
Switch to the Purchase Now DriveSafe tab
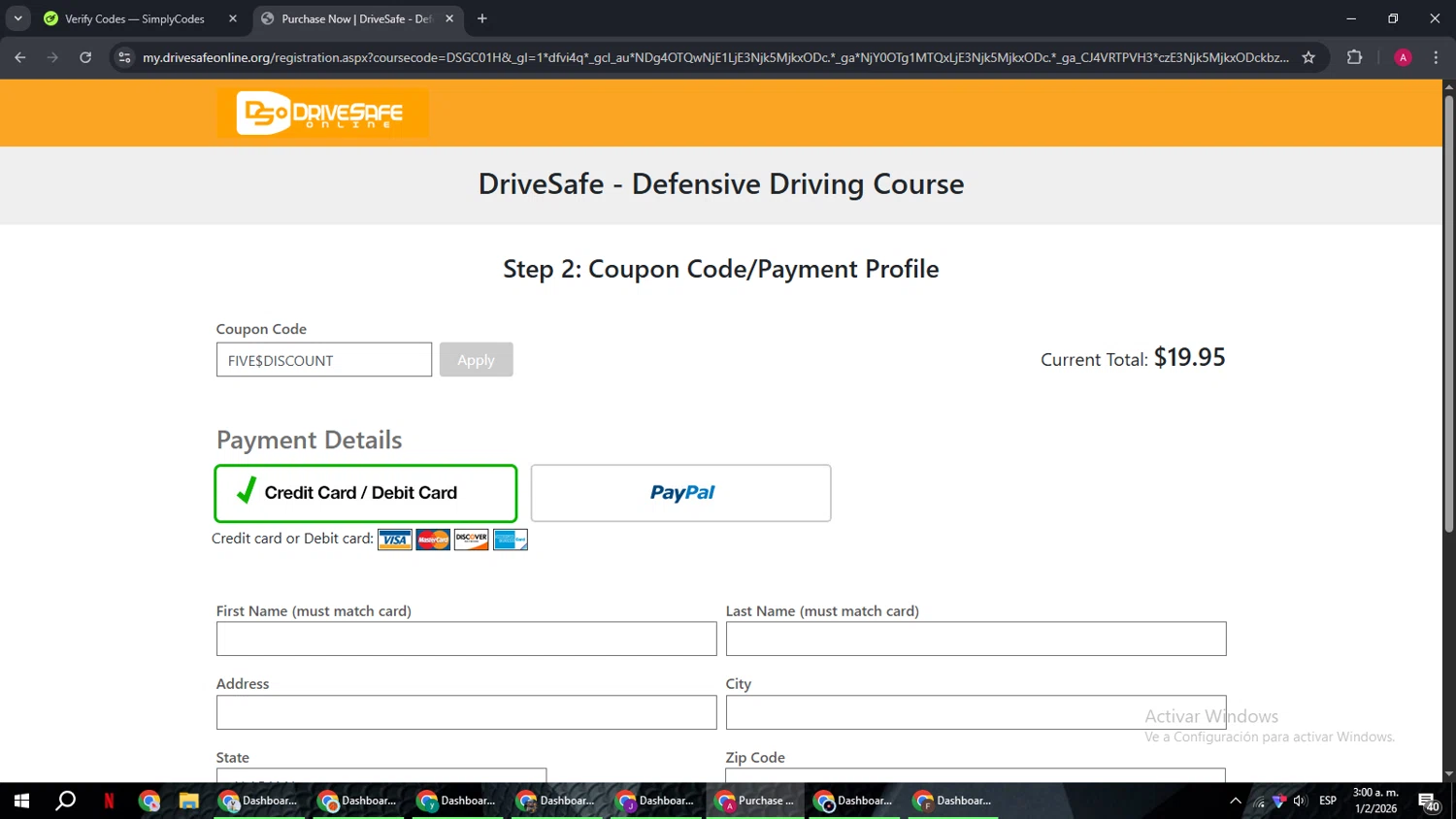(x=357, y=18)
